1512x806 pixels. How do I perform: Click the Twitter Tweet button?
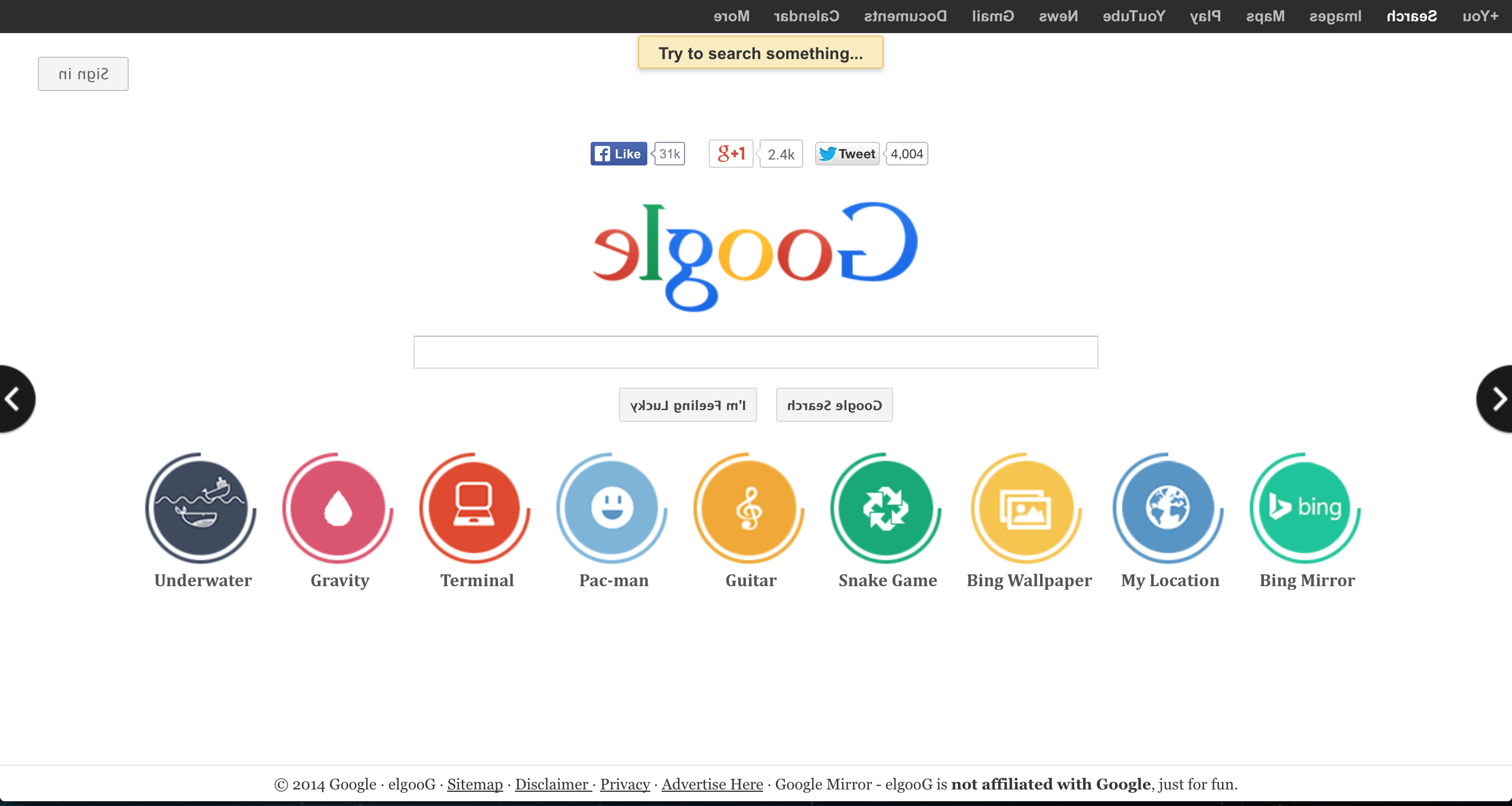[848, 154]
